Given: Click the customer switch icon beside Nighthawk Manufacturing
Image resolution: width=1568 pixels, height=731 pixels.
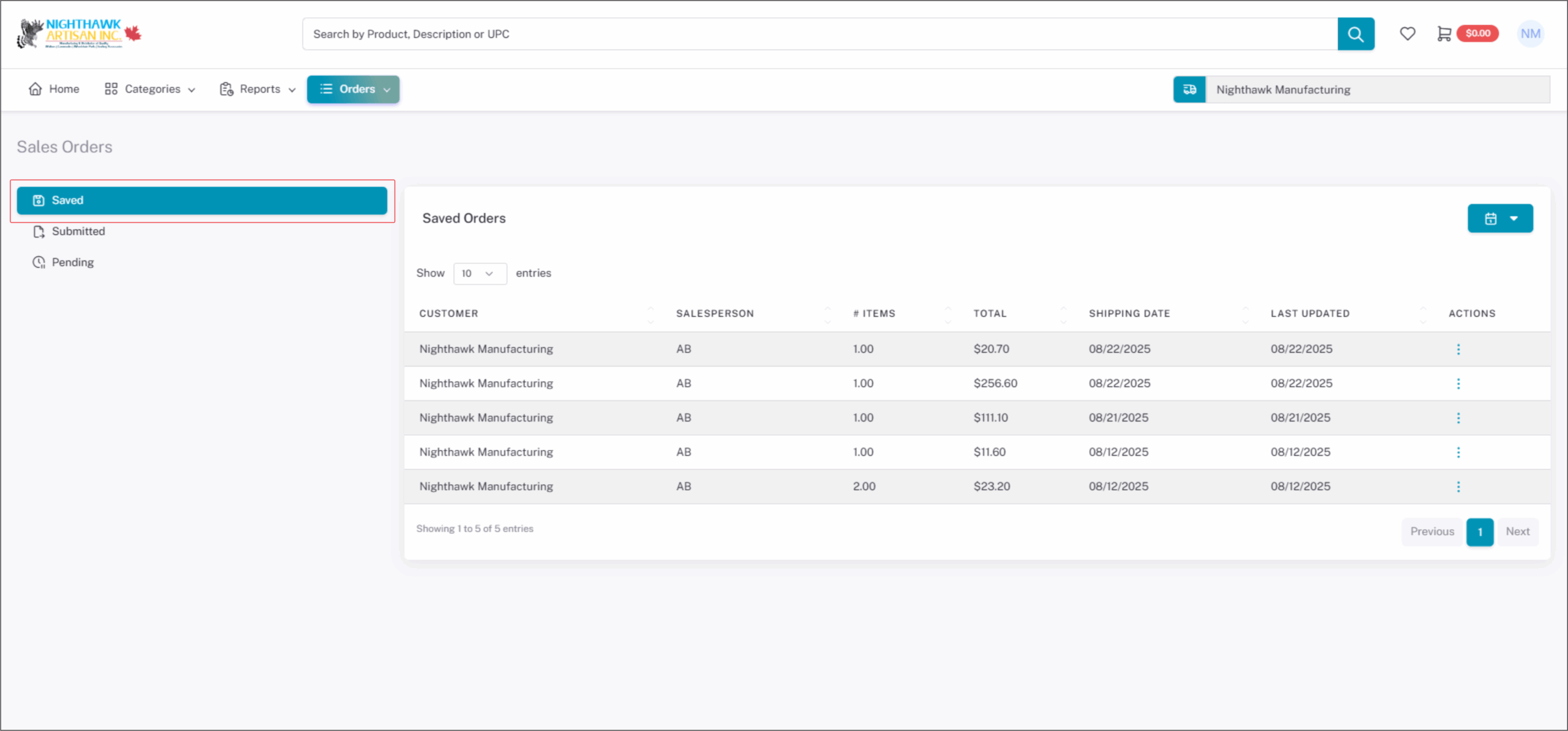Looking at the screenshot, I should click(1189, 89).
